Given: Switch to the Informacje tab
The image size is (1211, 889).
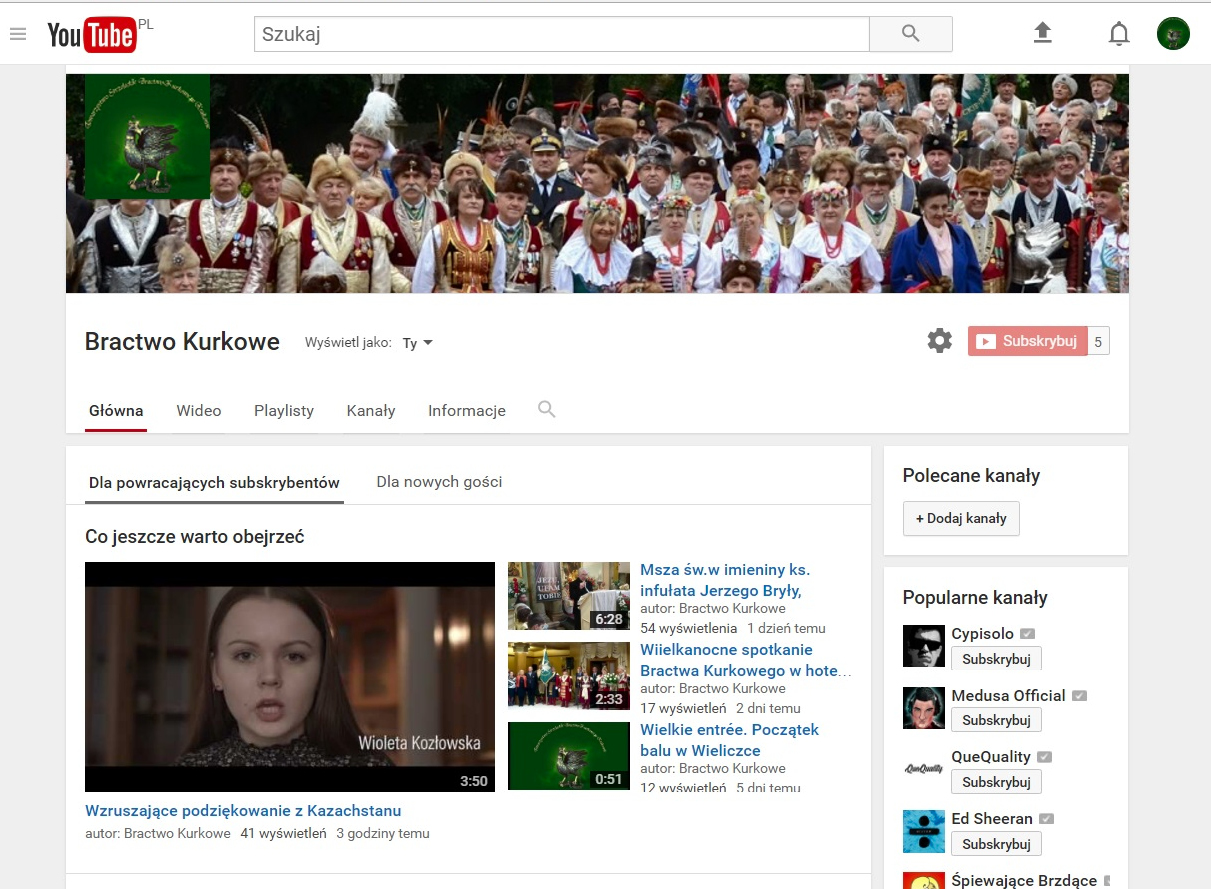Looking at the screenshot, I should (x=467, y=411).
